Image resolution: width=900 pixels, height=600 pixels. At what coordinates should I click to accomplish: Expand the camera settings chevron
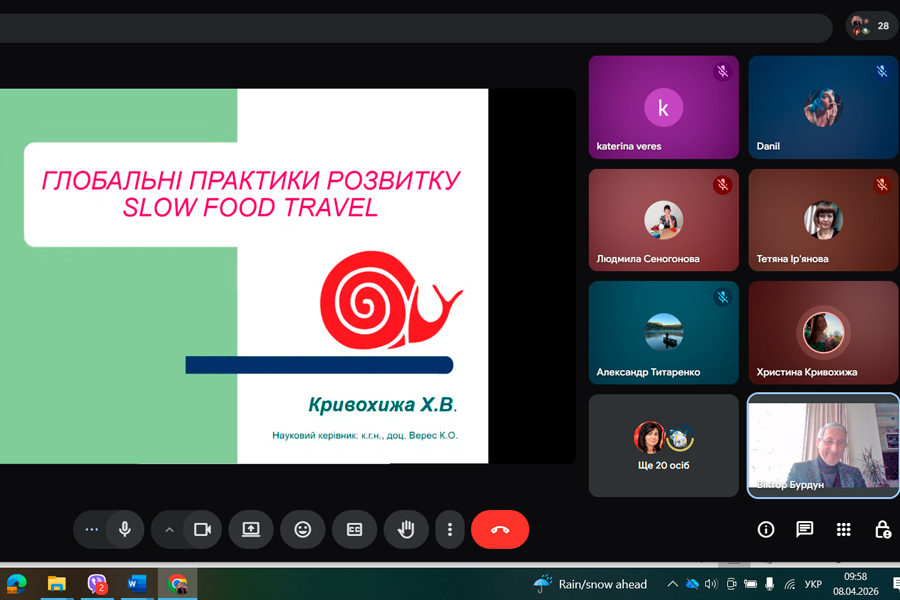click(169, 529)
